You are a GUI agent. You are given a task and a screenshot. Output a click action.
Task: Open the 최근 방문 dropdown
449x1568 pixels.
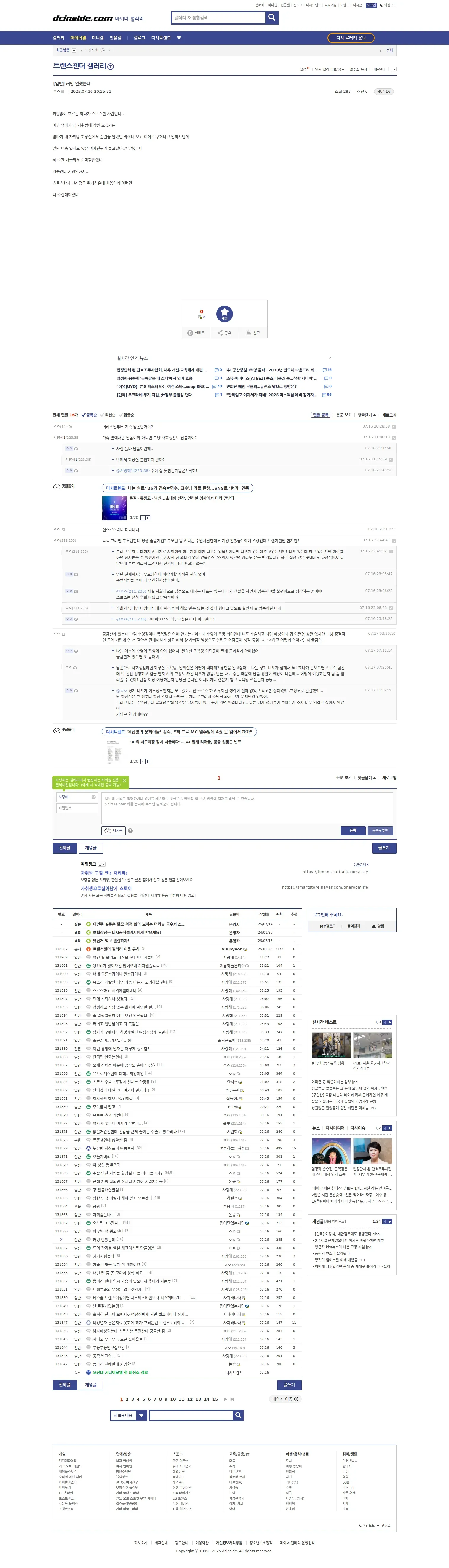click(x=74, y=50)
